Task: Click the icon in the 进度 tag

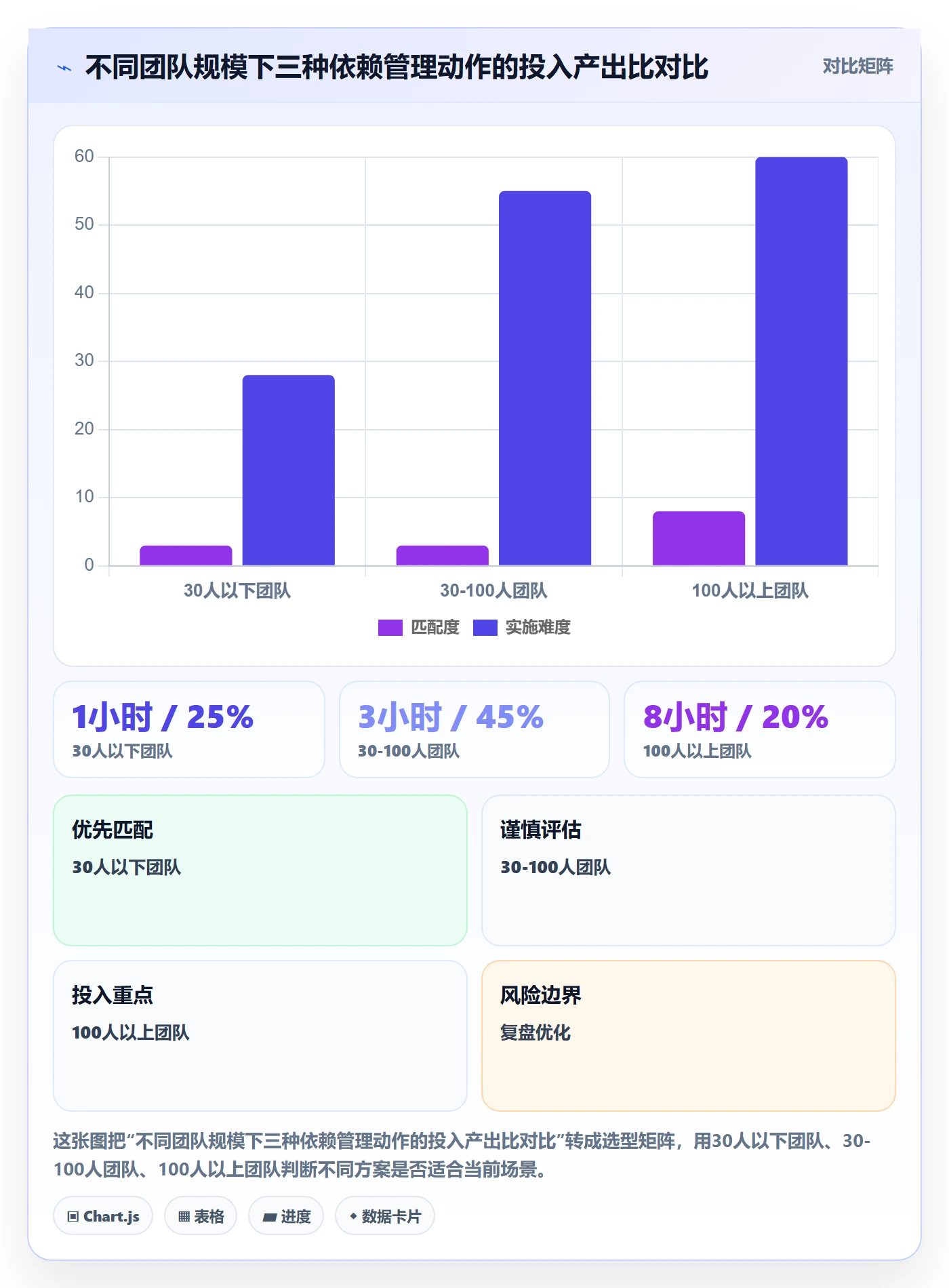Action: [270, 1217]
